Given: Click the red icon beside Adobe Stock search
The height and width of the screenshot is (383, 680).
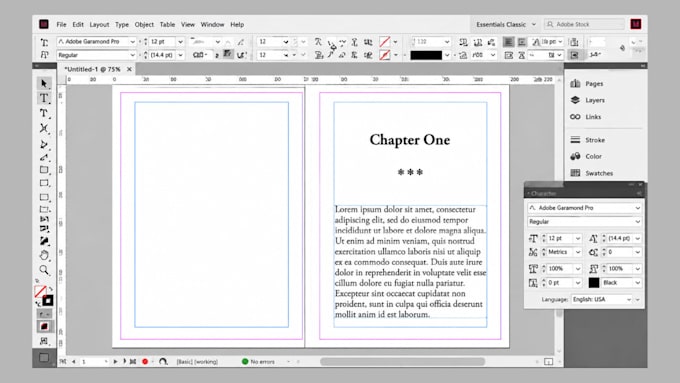Looking at the screenshot, I should [636, 24].
